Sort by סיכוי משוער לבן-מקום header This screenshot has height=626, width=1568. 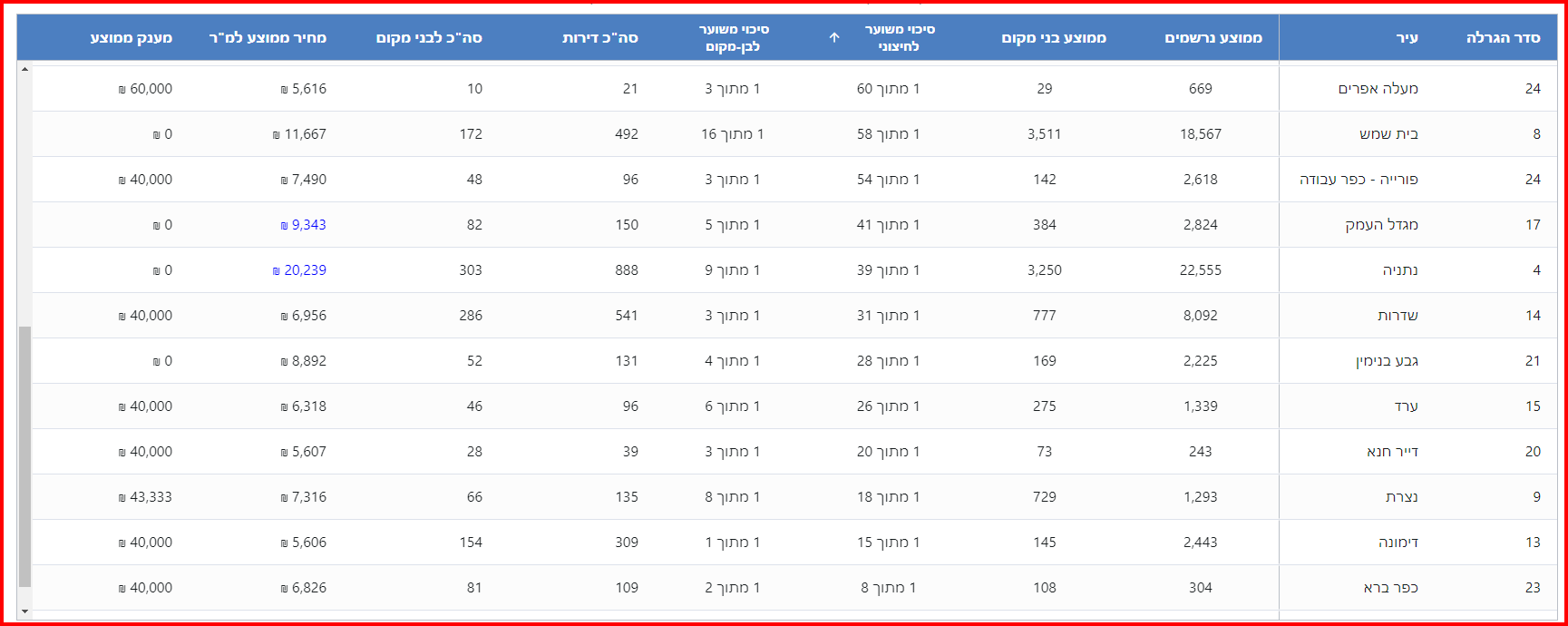click(x=733, y=38)
